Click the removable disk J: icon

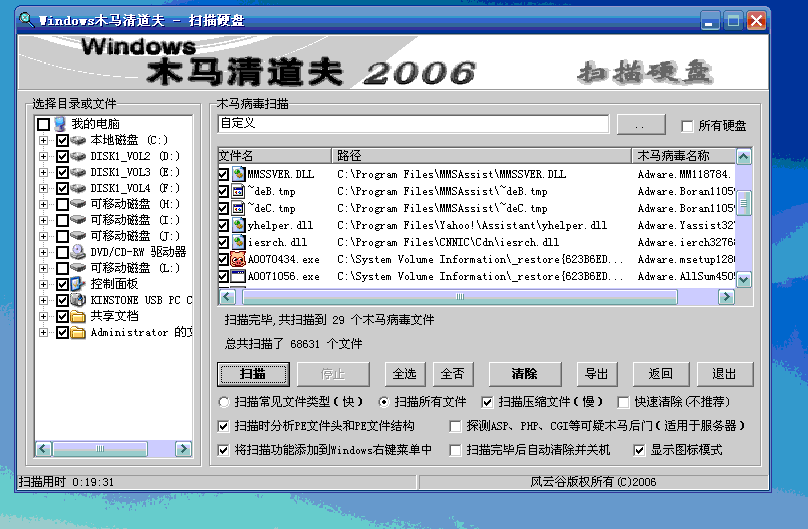[x=78, y=236]
